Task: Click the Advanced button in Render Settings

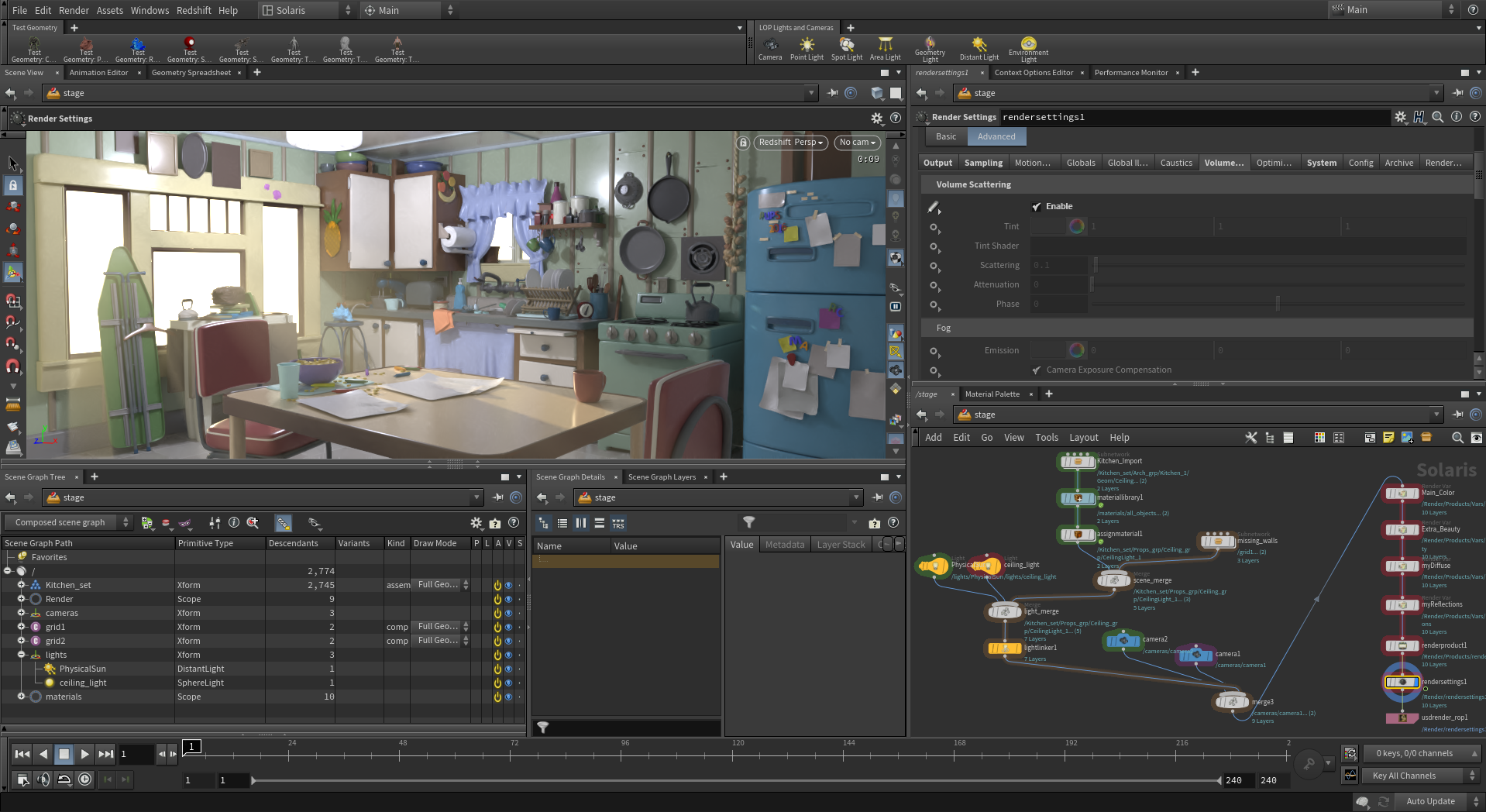Action: (x=996, y=136)
